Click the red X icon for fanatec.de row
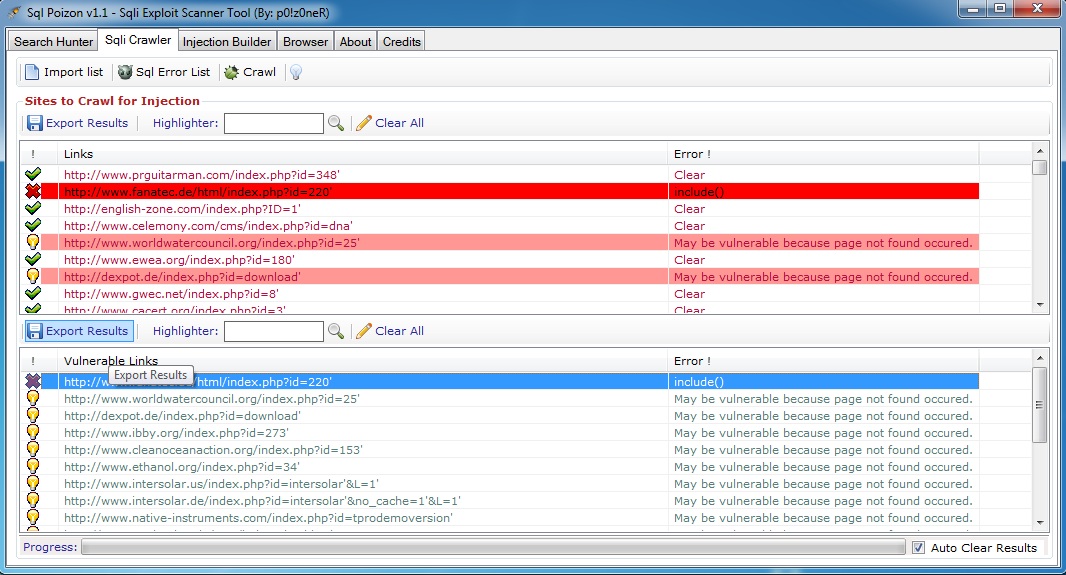This screenshot has height=575, width=1066. tap(33, 191)
